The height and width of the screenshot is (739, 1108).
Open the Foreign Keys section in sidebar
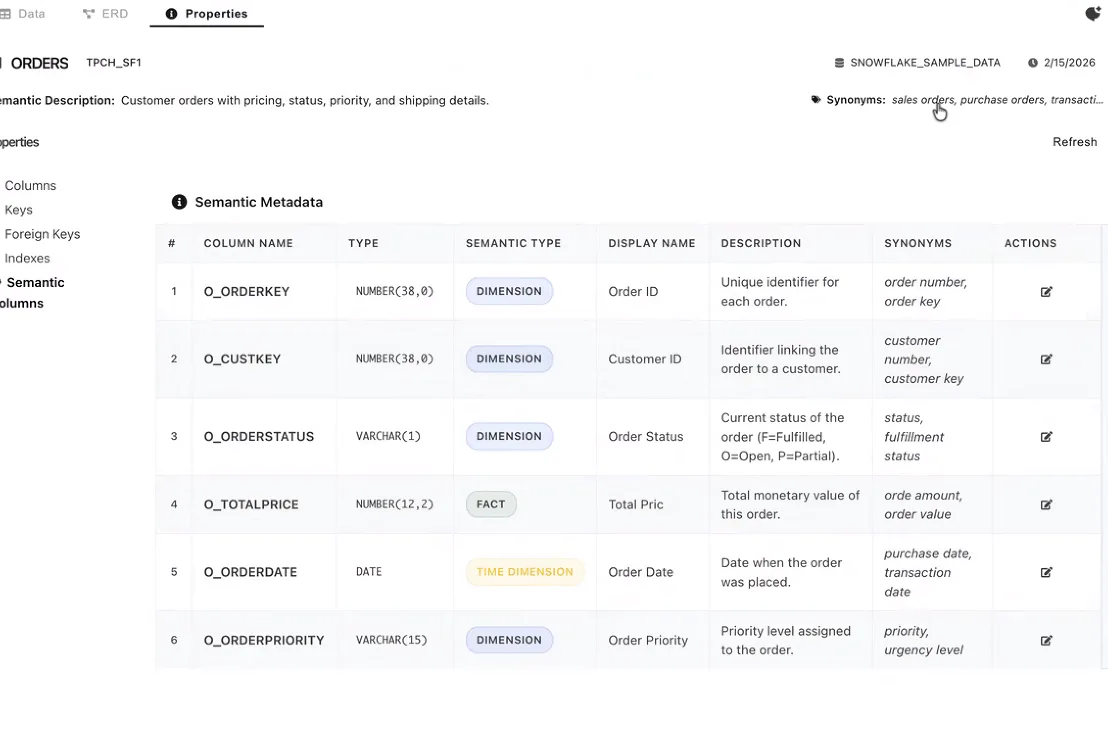point(42,234)
